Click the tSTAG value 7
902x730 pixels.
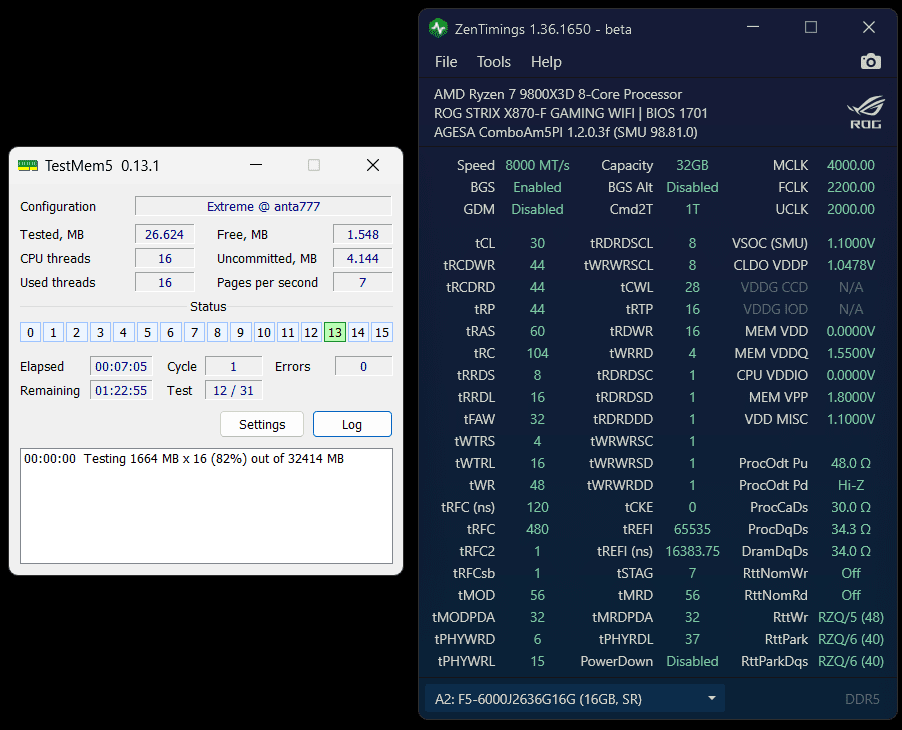pos(692,573)
